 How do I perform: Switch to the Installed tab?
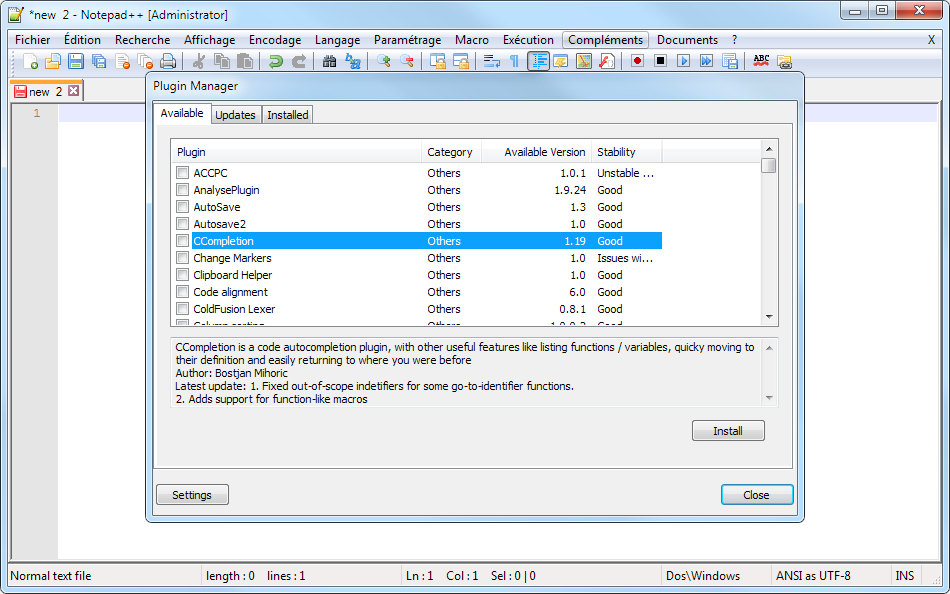(x=287, y=114)
